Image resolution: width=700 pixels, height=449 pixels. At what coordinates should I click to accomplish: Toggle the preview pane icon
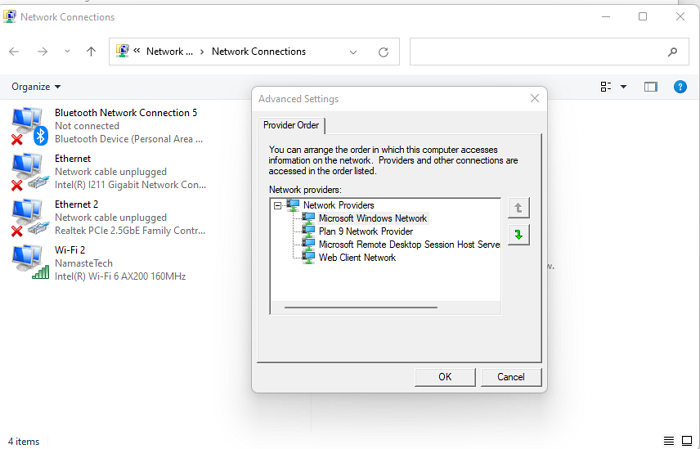(x=650, y=87)
